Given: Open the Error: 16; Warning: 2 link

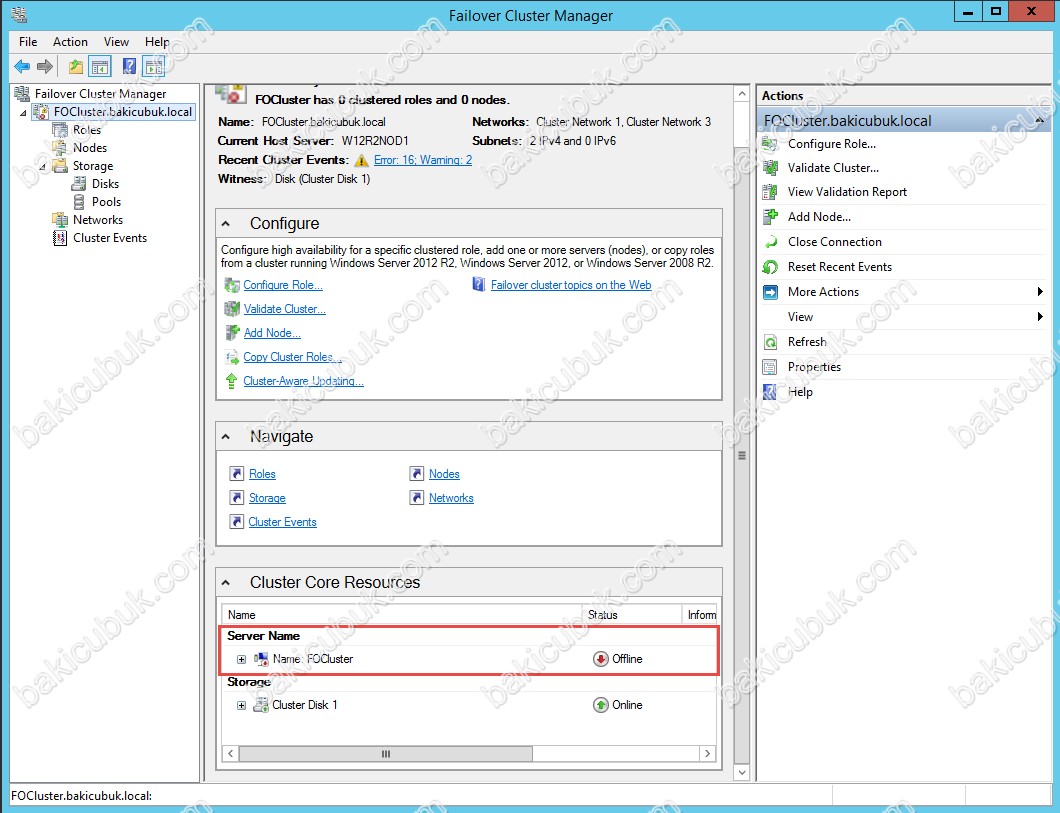Looking at the screenshot, I should (x=423, y=160).
